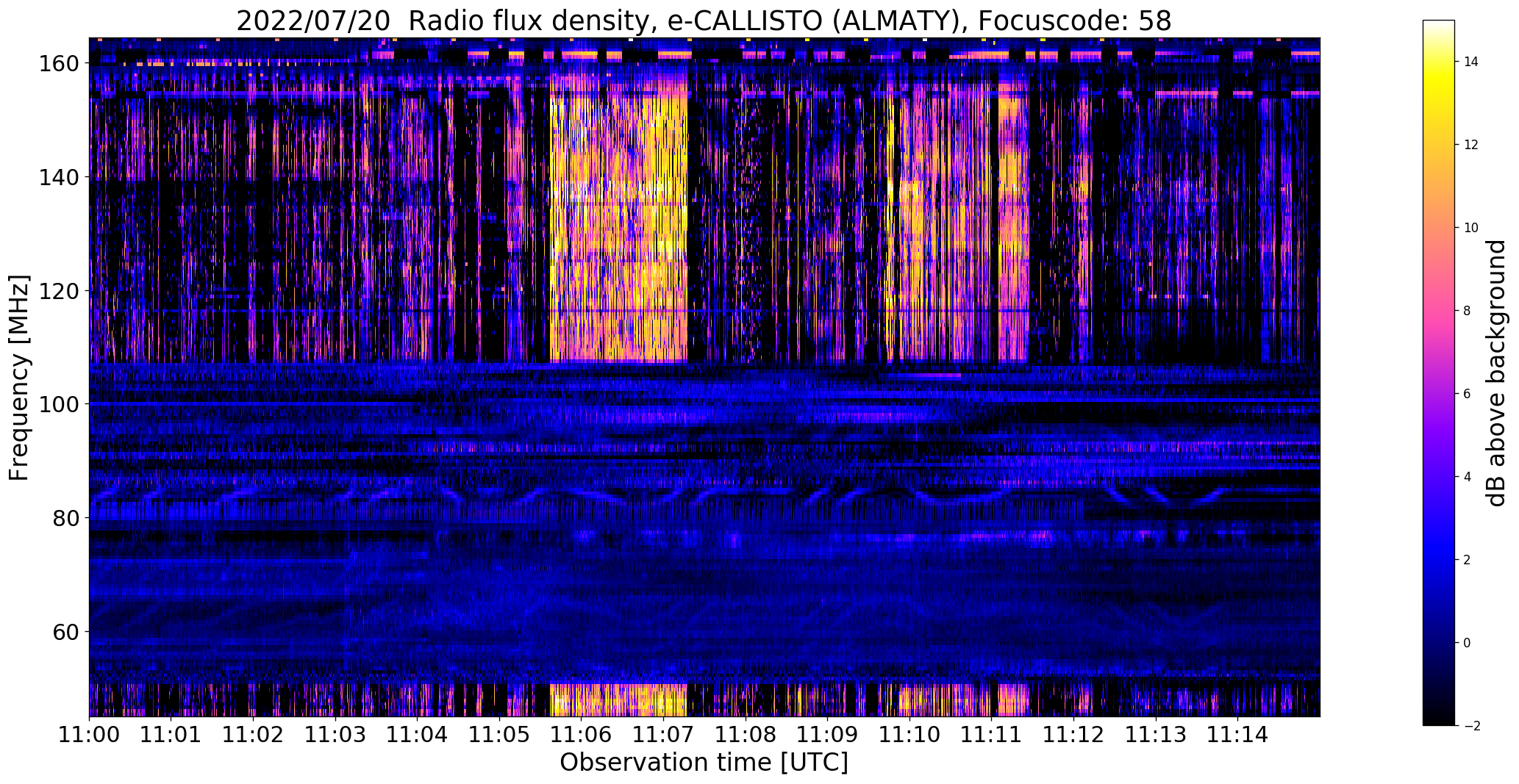Click the 11:11 time tick label
Screen dimensions: 1519x784
click(x=992, y=734)
